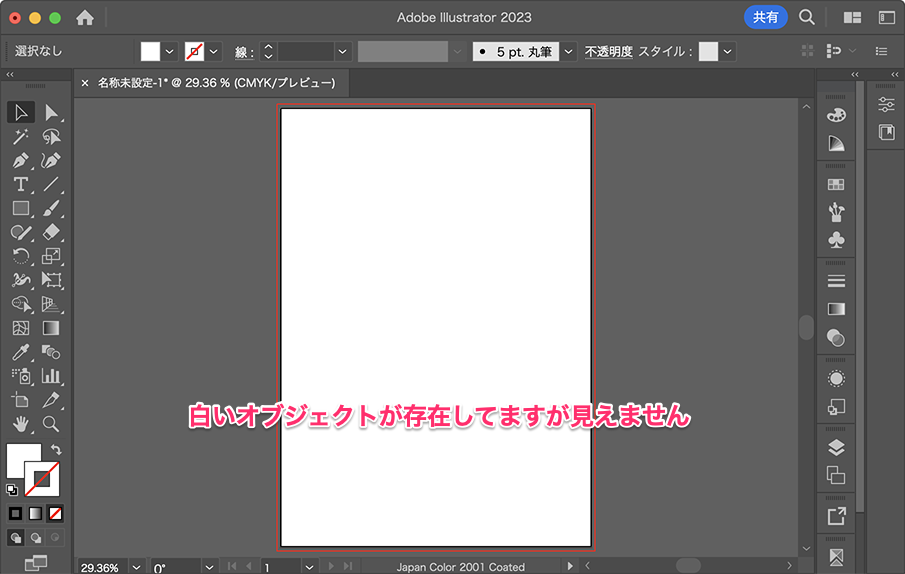Select the Eyedropper tool
This screenshot has width=905, height=574.
(20, 351)
